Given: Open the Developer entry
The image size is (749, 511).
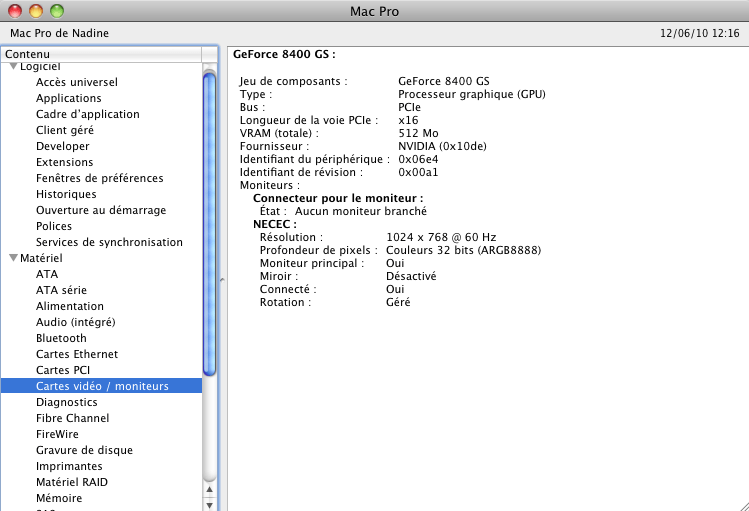Looking at the screenshot, I should (63, 146).
